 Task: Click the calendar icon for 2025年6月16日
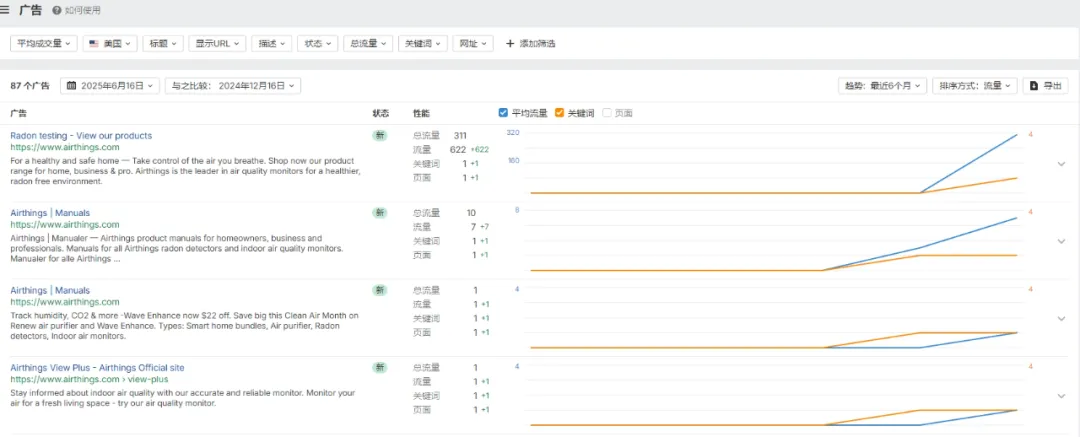(72, 86)
